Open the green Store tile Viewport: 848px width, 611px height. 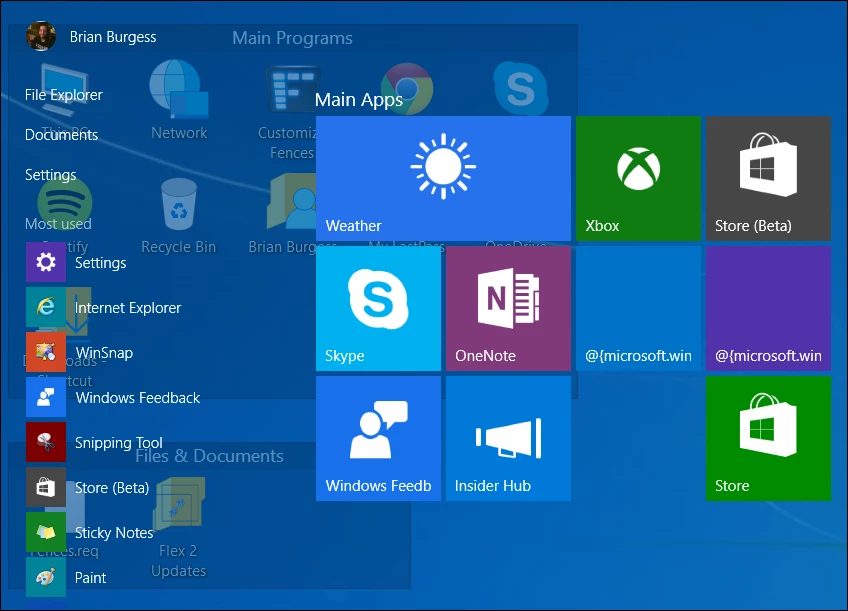pos(768,439)
